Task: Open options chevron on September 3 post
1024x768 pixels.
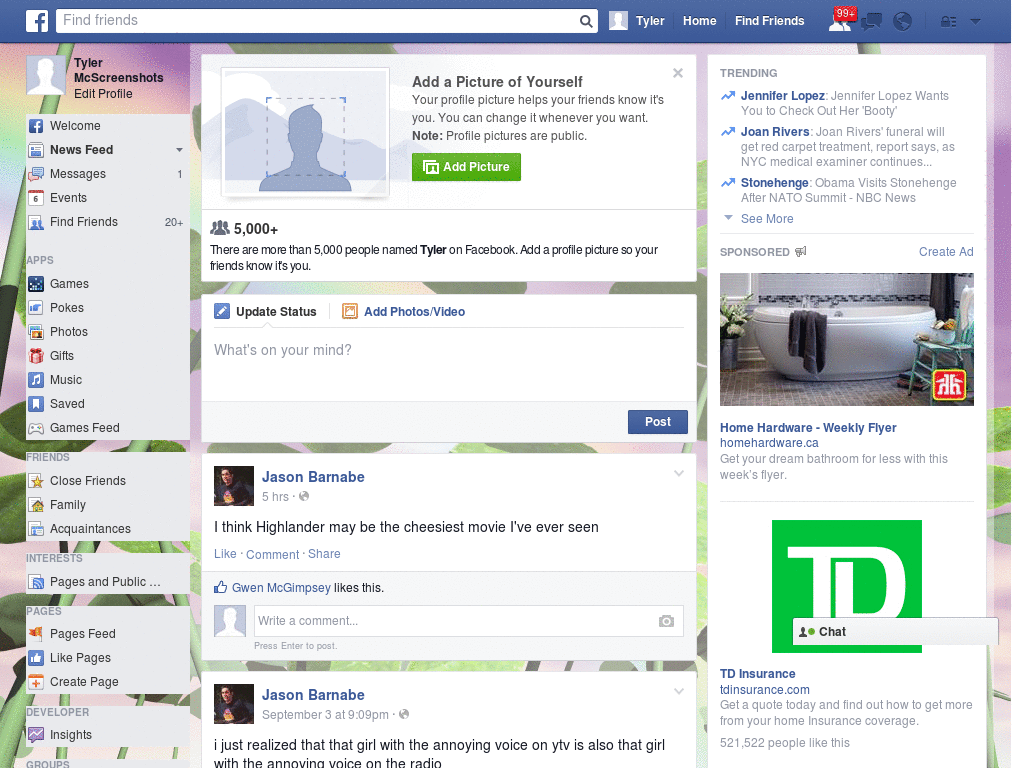Action: pos(679,691)
